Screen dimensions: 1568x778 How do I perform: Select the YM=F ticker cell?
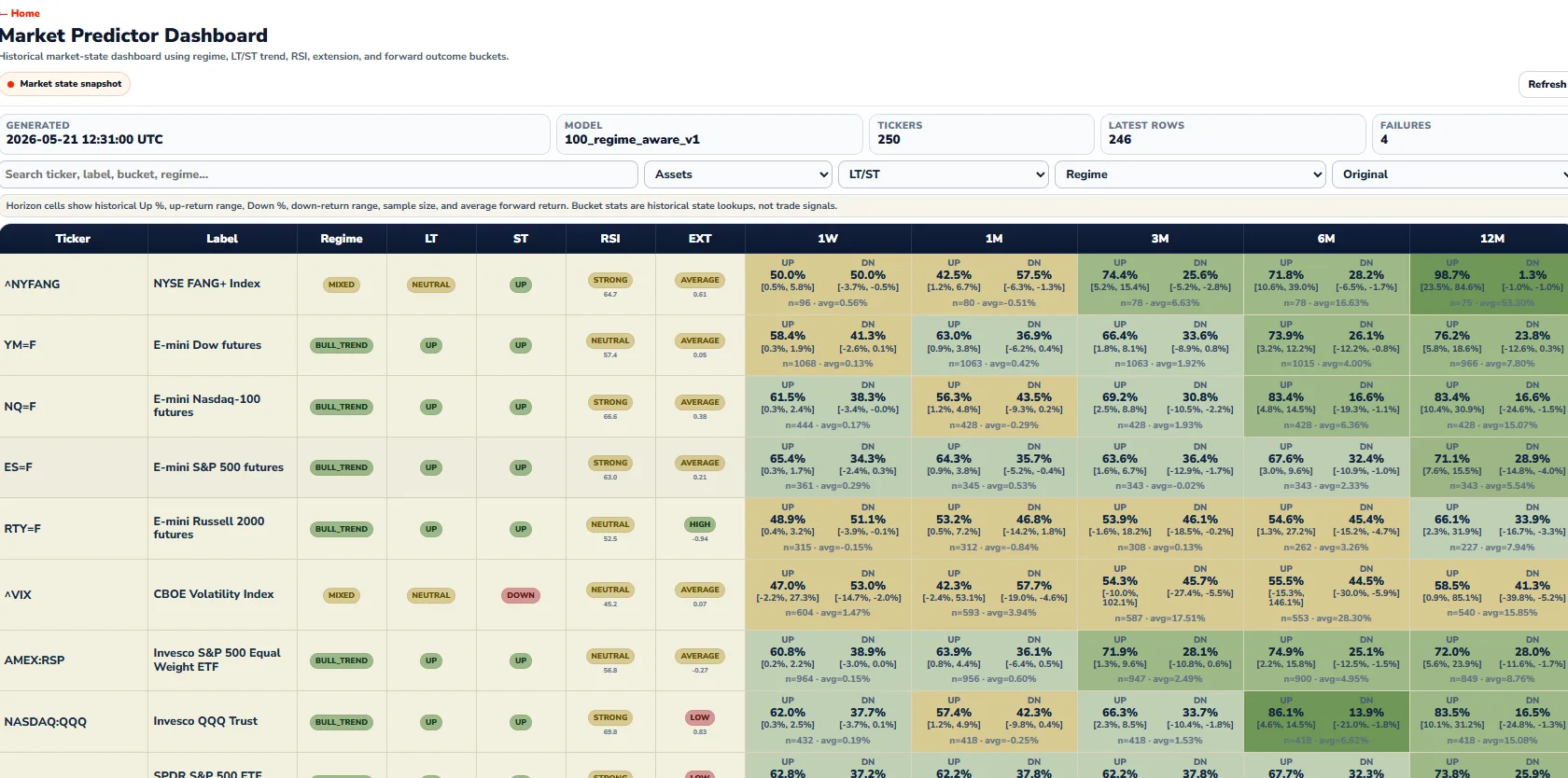pyautogui.click(x=74, y=345)
